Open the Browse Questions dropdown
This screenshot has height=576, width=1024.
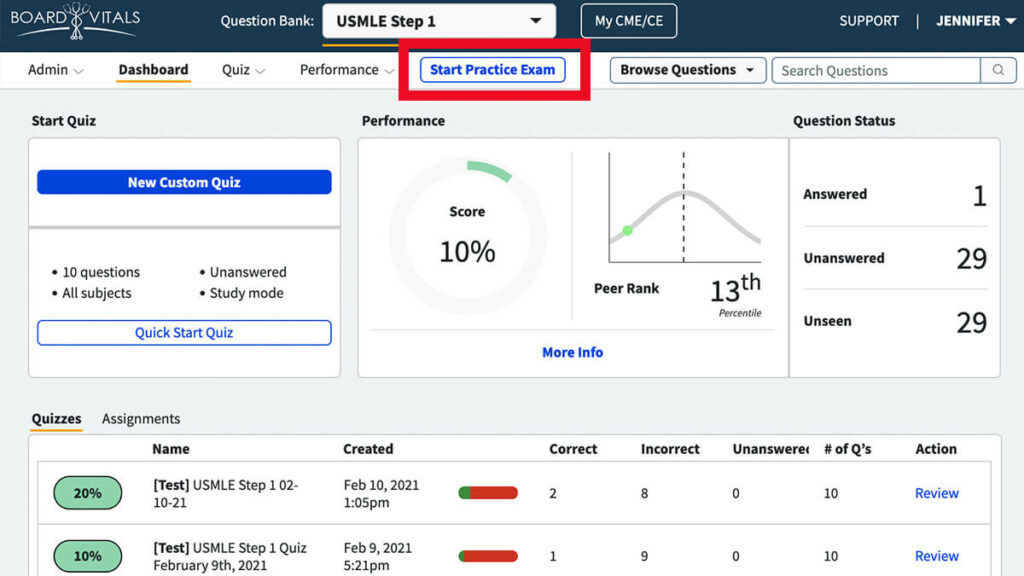click(688, 70)
